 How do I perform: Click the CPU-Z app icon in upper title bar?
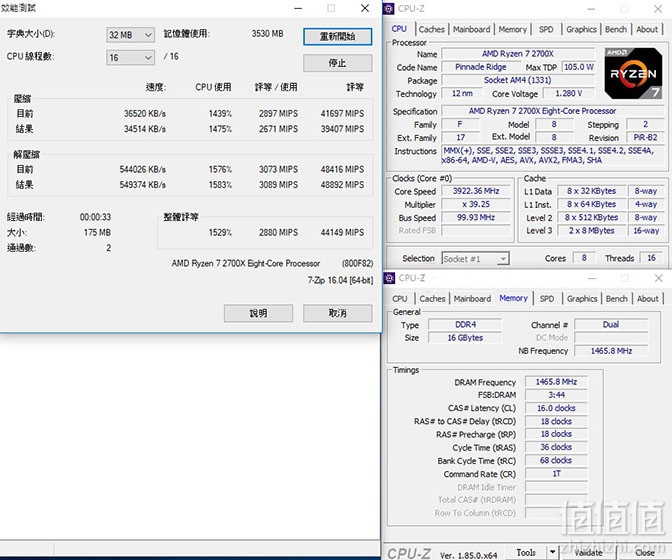388,9
